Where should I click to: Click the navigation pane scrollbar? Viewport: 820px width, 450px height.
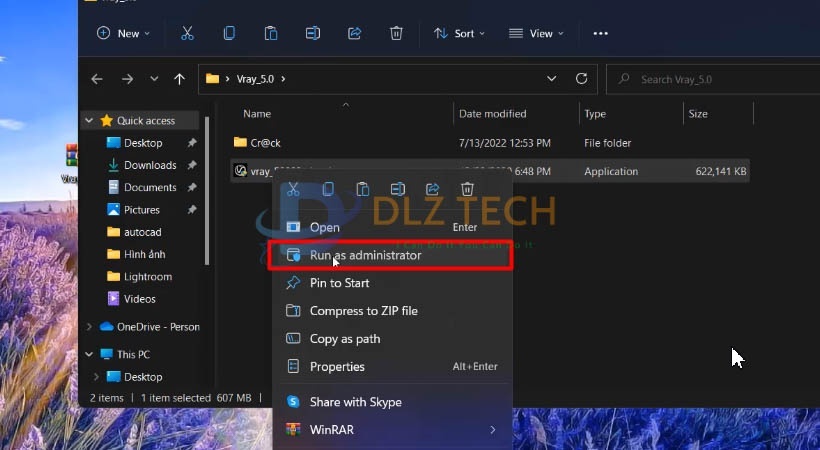[207, 191]
